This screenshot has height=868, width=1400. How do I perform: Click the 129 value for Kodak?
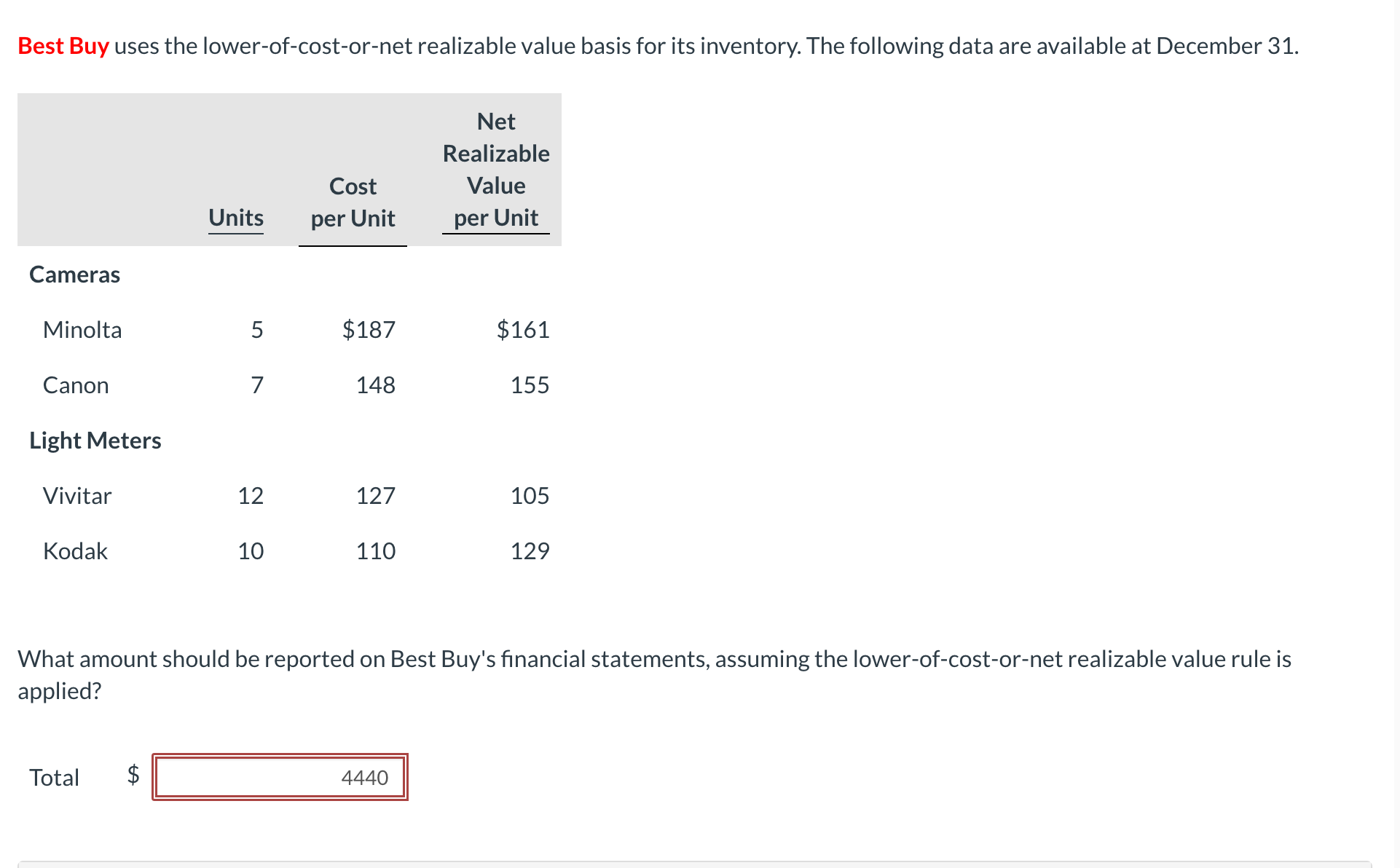click(x=530, y=551)
